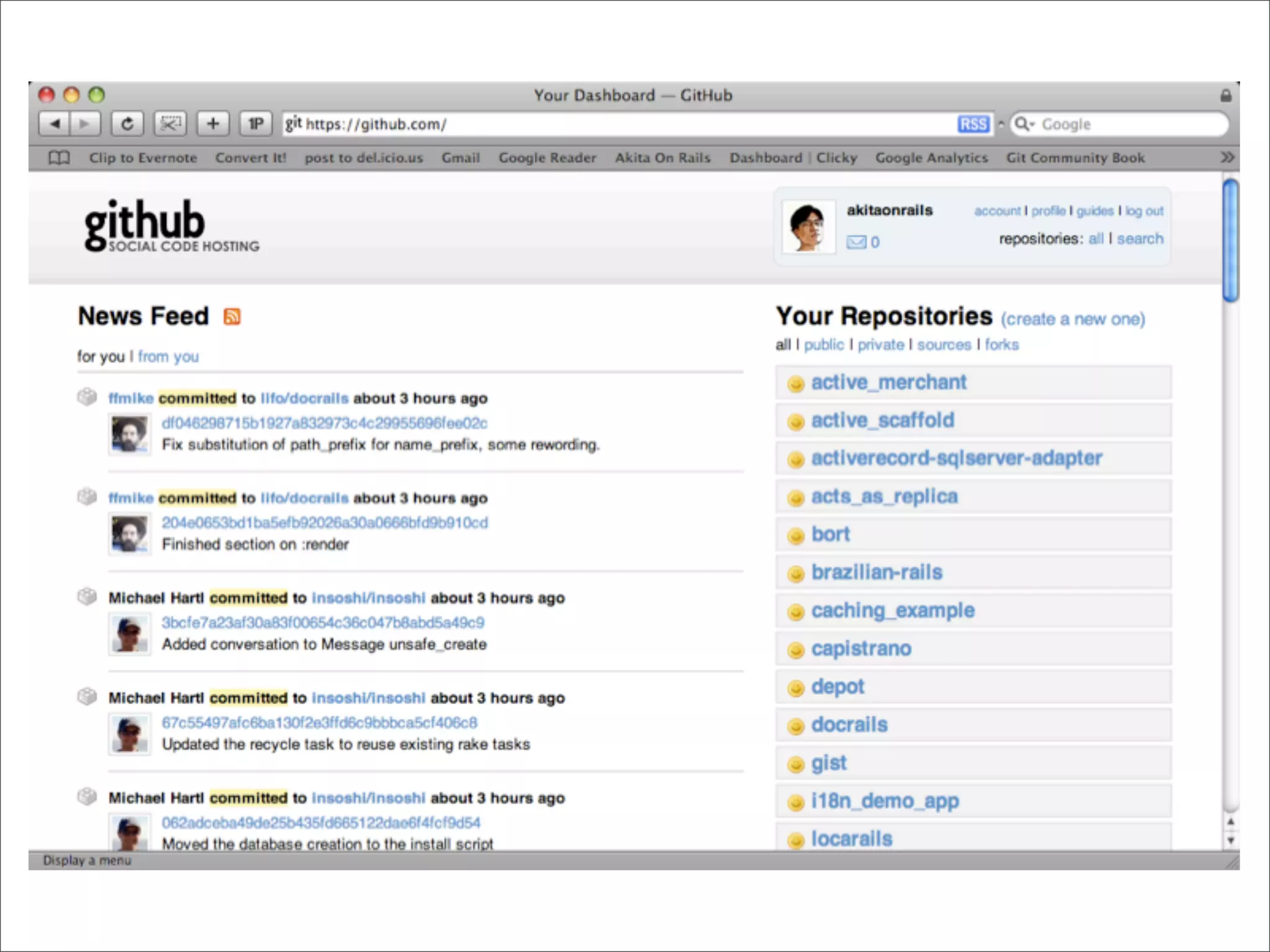Open the active_scaffold repository
The image size is (1270, 952).
[x=882, y=421]
